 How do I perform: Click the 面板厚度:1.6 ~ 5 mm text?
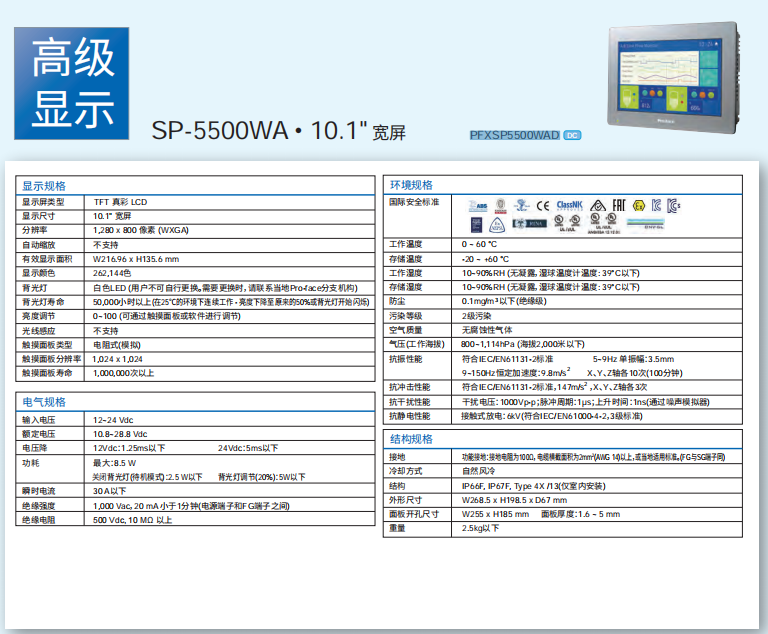coord(580,514)
